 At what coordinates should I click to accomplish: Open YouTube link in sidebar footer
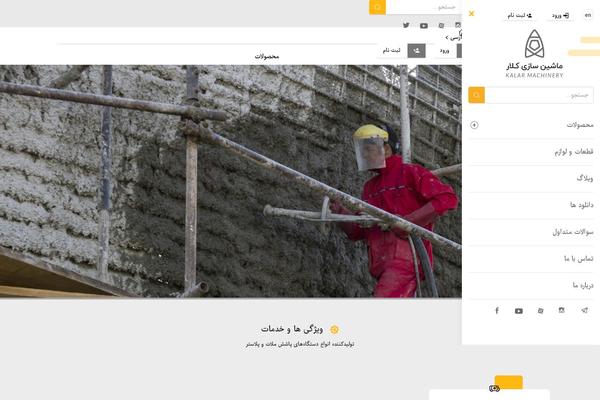pyautogui.click(x=518, y=310)
